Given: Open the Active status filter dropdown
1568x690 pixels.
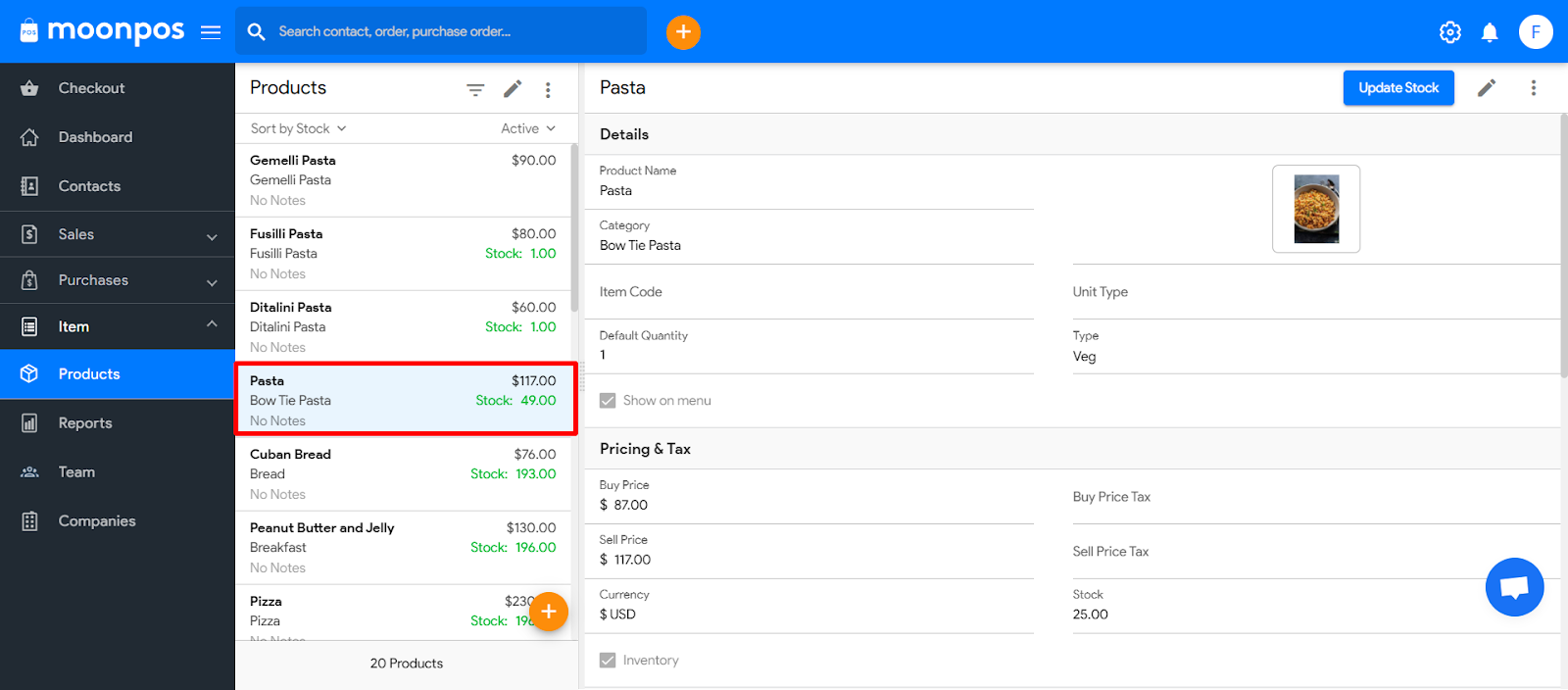Looking at the screenshot, I should tap(527, 128).
